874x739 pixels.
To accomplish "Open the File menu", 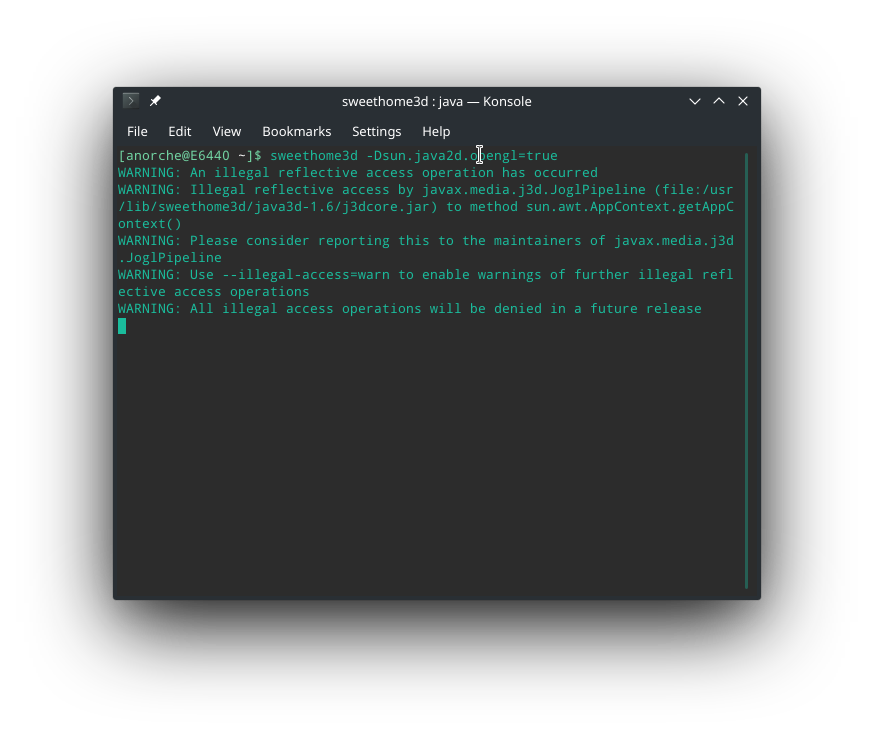I will (137, 132).
